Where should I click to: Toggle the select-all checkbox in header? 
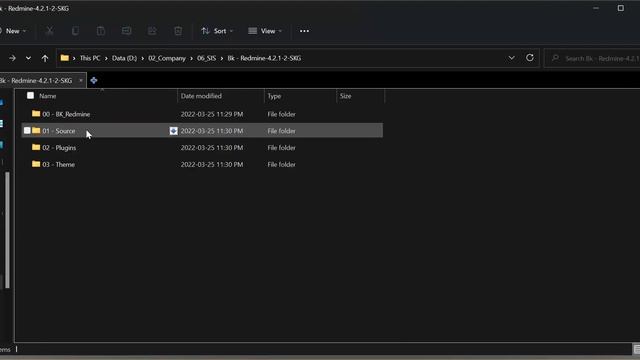[30, 96]
